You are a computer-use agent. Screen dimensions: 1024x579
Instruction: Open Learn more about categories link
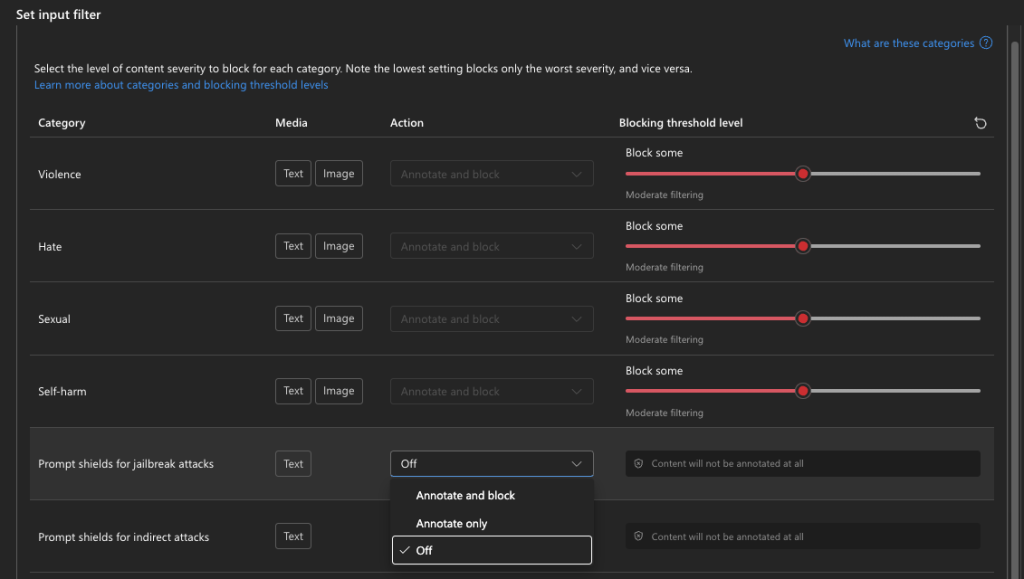pos(181,85)
